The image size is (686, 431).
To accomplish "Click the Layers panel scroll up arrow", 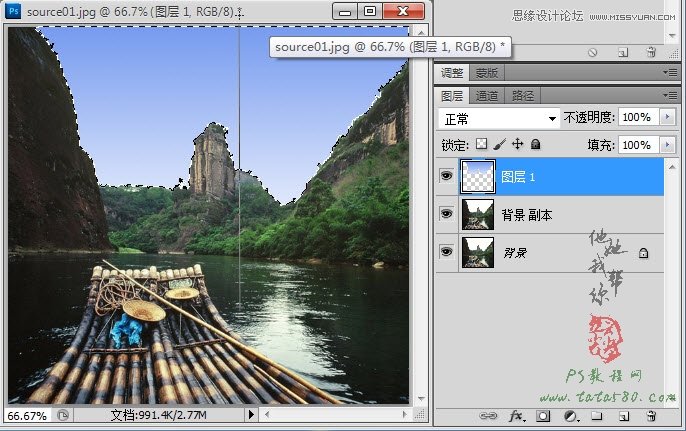I will tap(672, 167).
